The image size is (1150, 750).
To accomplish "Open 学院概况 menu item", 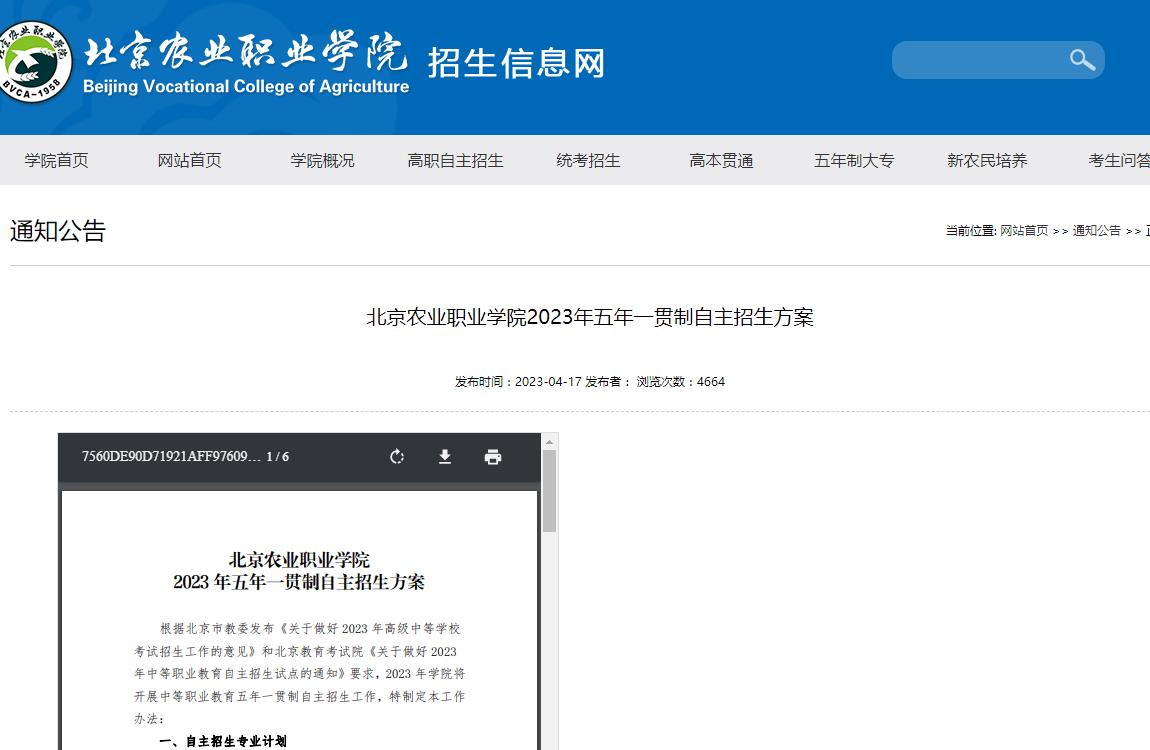I will coord(322,161).
